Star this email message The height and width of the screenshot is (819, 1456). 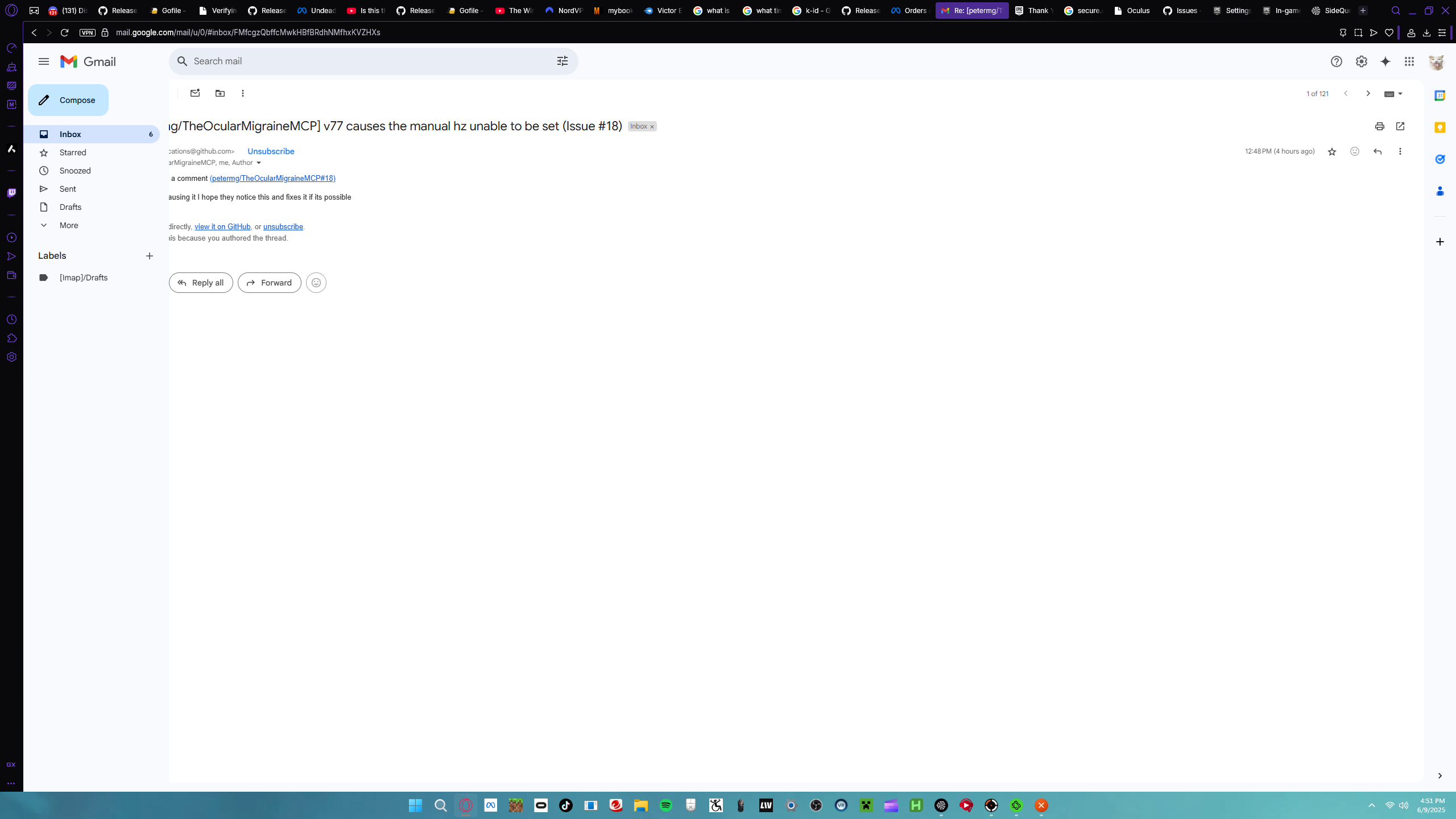tap(1331, 151)
